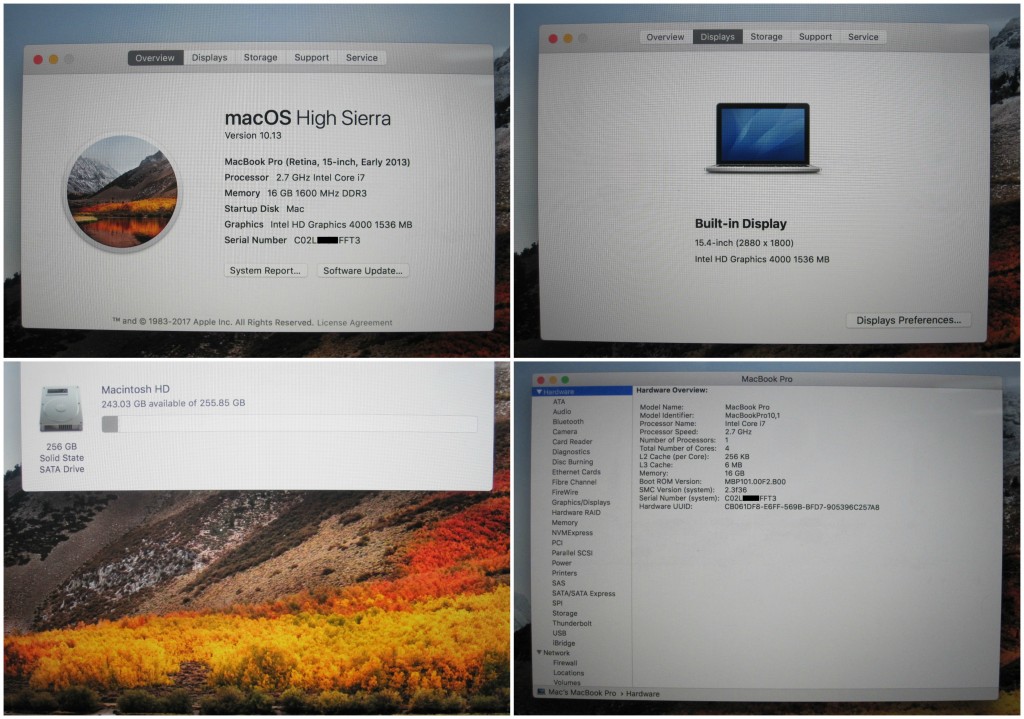Screen dimensions: 1024x719
Task: Select Graphics/Displays in the Hardware list
Action: [581, 502]
